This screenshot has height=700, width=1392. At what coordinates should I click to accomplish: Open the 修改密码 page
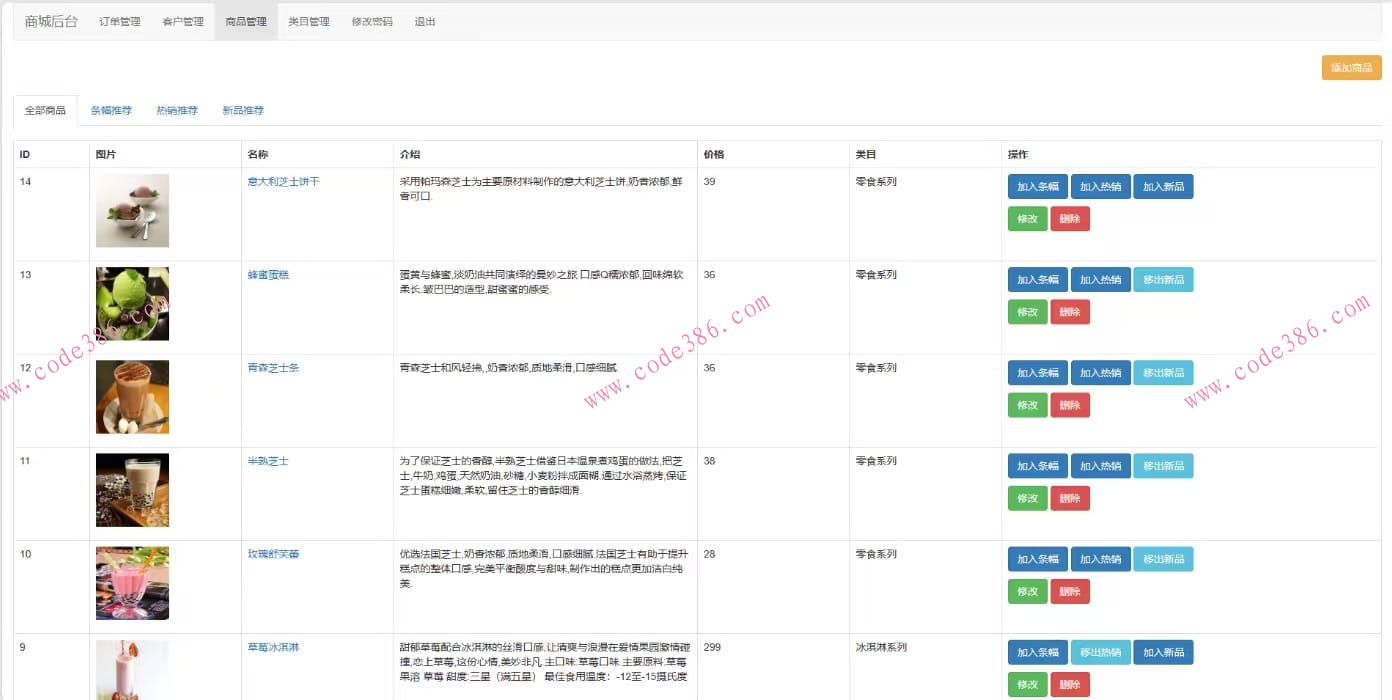tap(371, 20)
